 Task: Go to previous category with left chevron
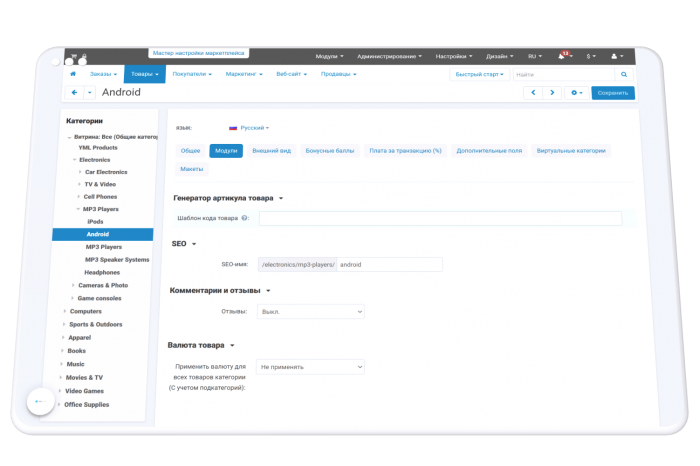pos(533,92)
